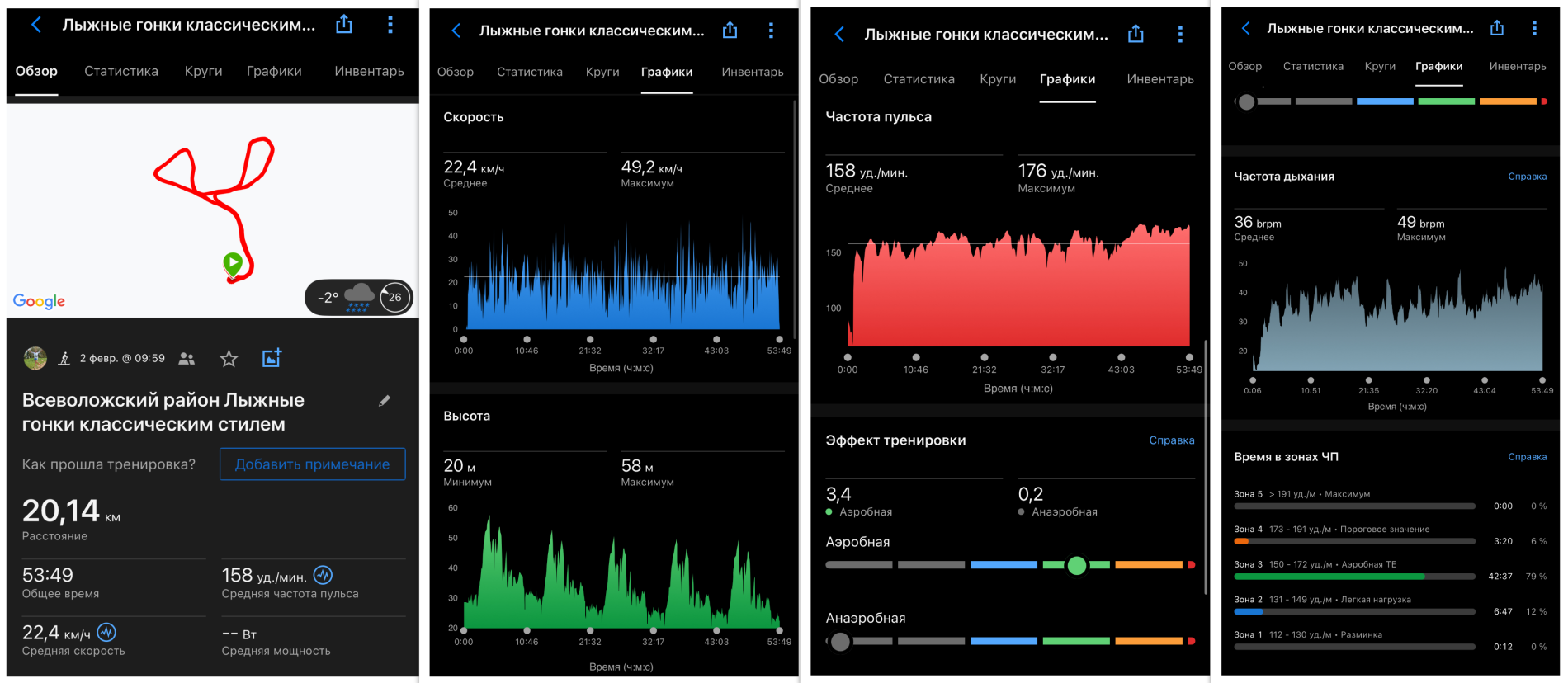The height and width of the screenshot is (683, 1568).
Task: Open Справка link next to Время в зонах ЧП
Action: click(1528, 456)
